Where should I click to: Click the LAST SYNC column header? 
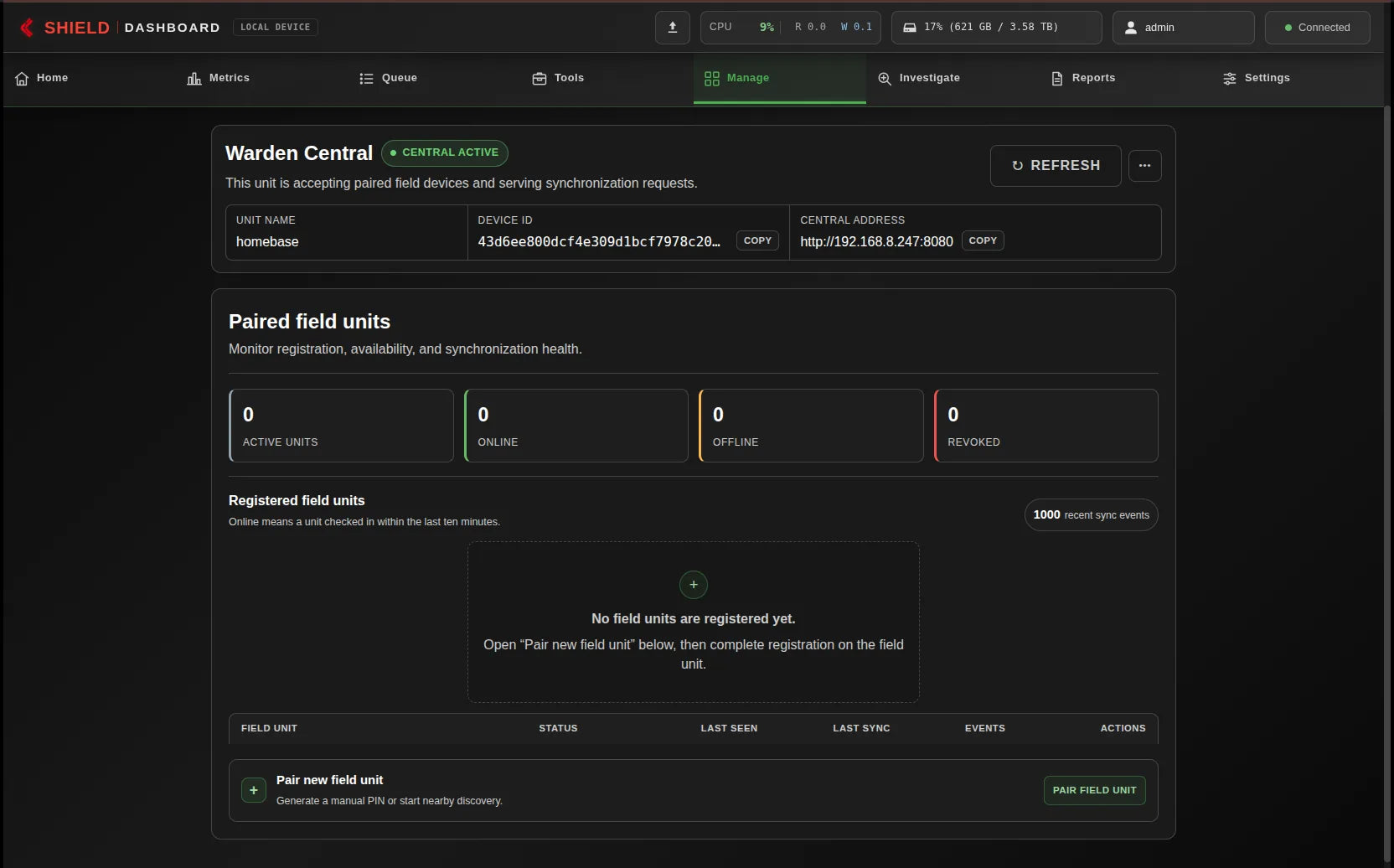pos(861,729)
